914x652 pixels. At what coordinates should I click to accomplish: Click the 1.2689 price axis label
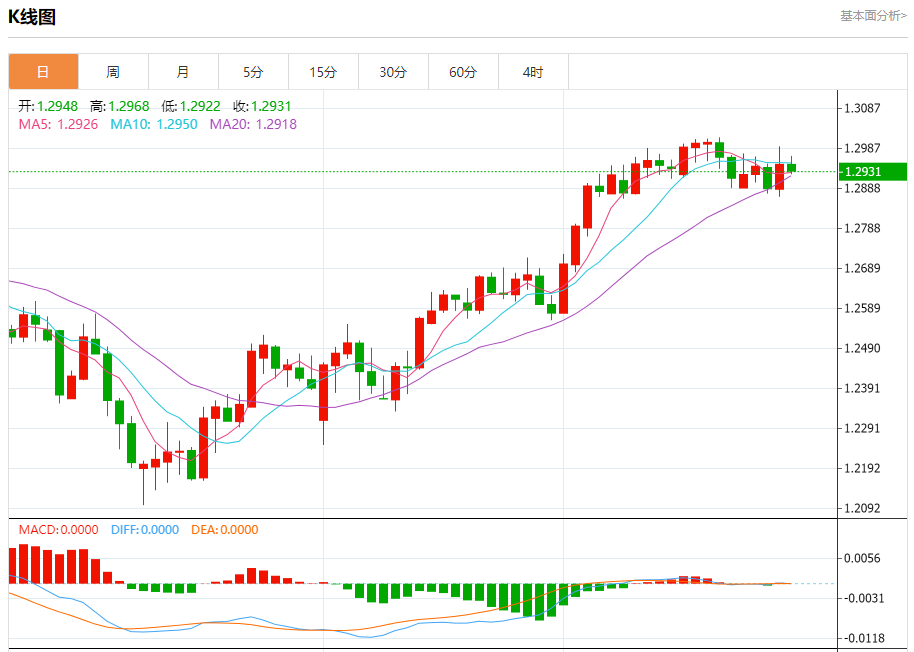click(862, 268)
